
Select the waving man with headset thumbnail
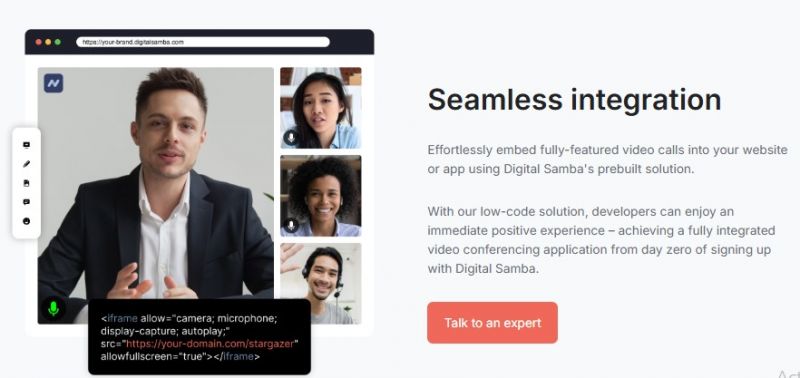(x=320, y=283)
